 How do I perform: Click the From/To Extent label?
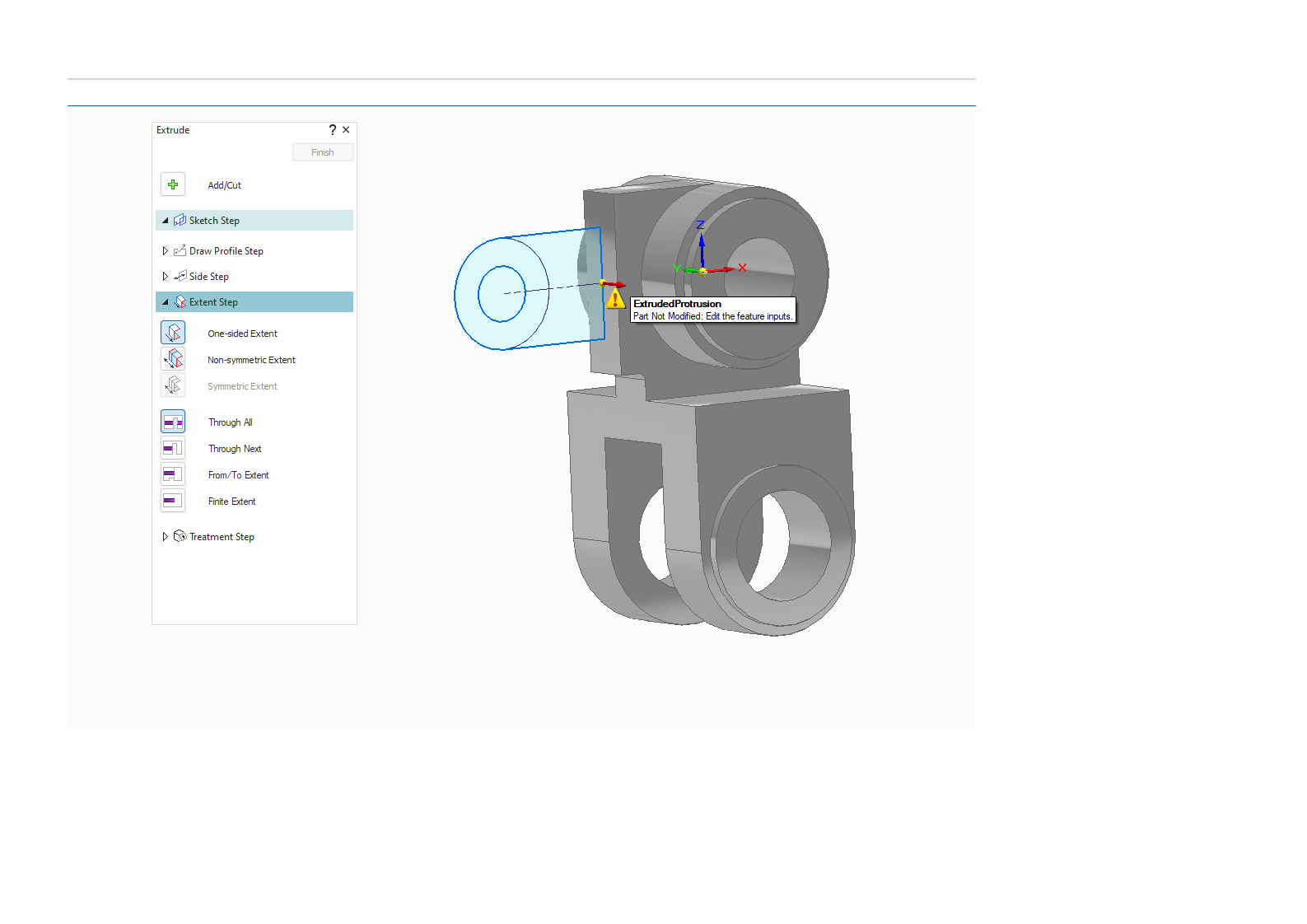[238, 475]
